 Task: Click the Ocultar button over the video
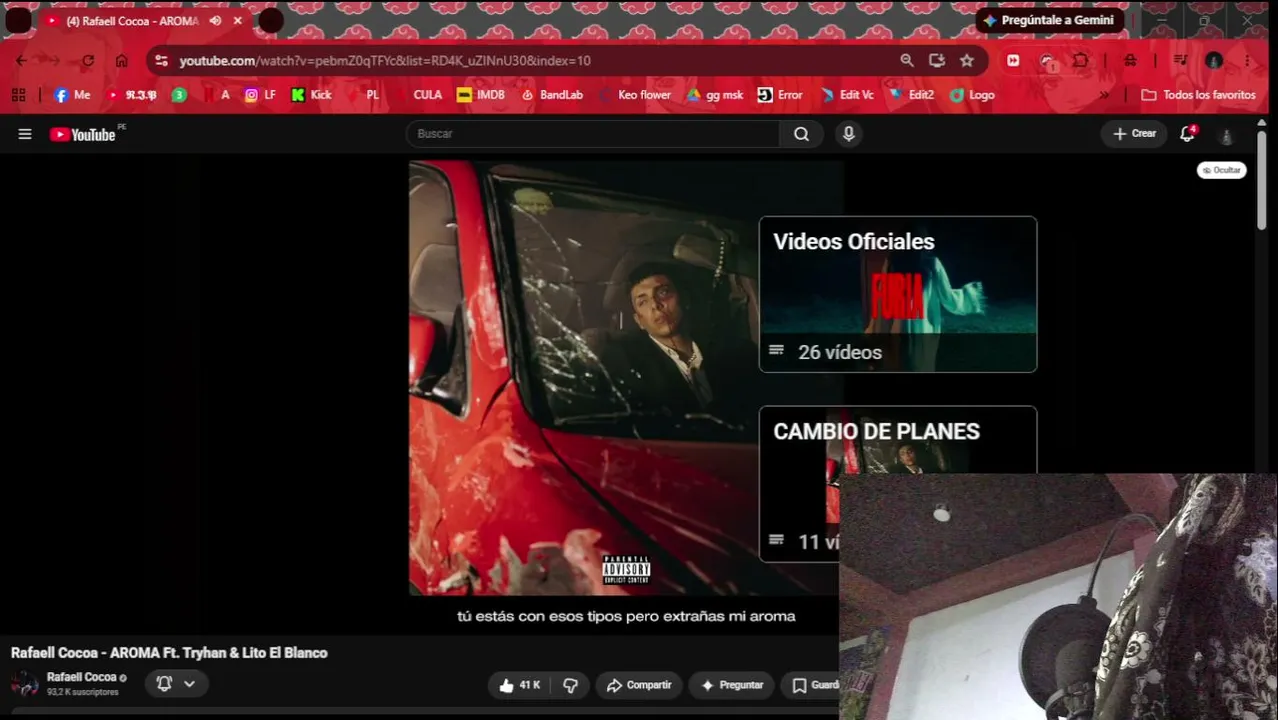1221,170
